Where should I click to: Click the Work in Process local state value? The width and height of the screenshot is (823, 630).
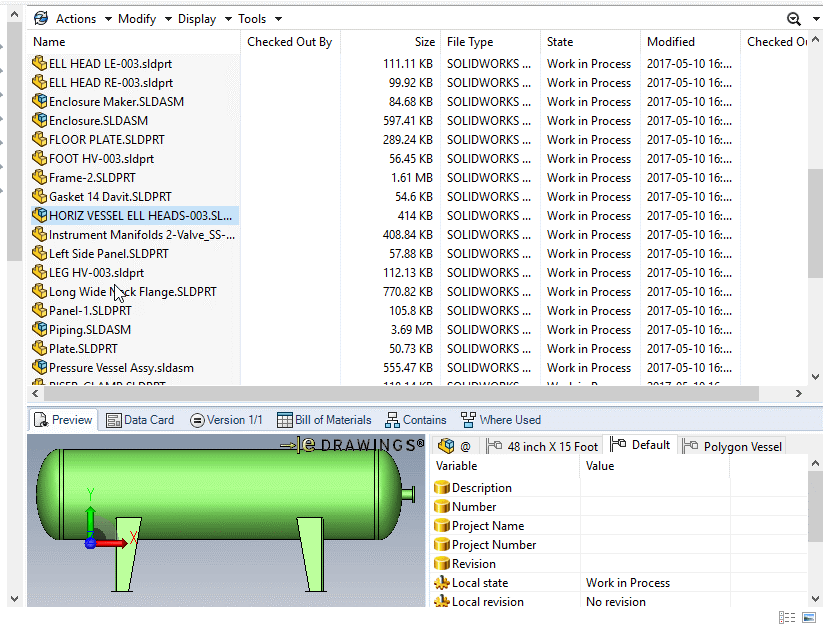click(x=628, y=583)
